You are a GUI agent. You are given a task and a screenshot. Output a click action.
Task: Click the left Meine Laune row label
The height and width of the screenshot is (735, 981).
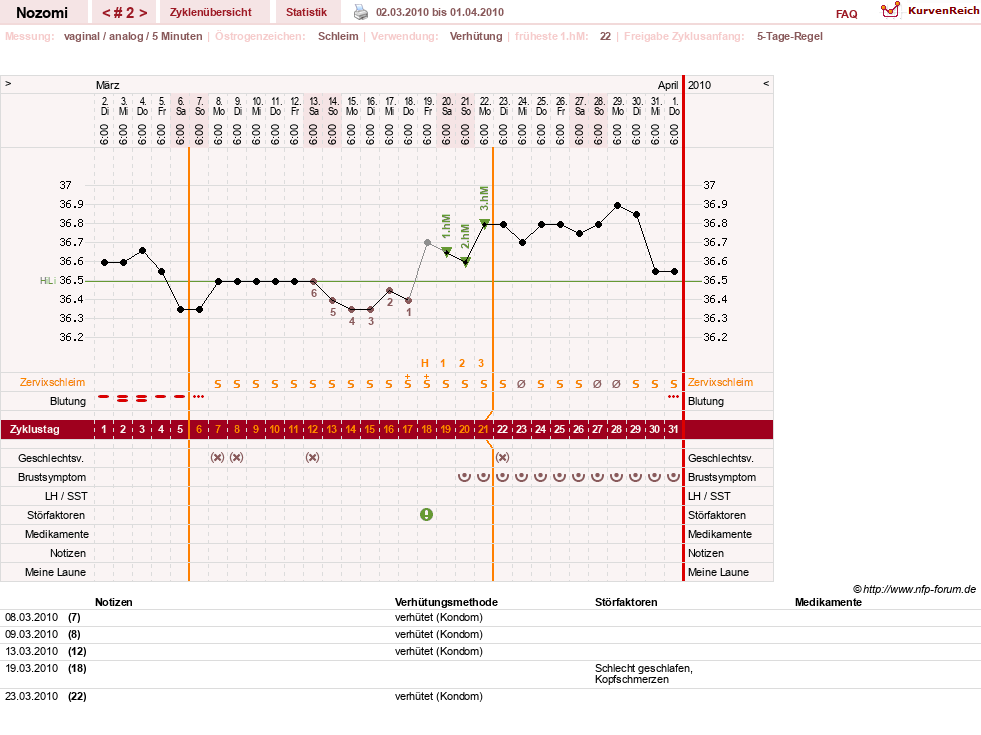point(55,572)
